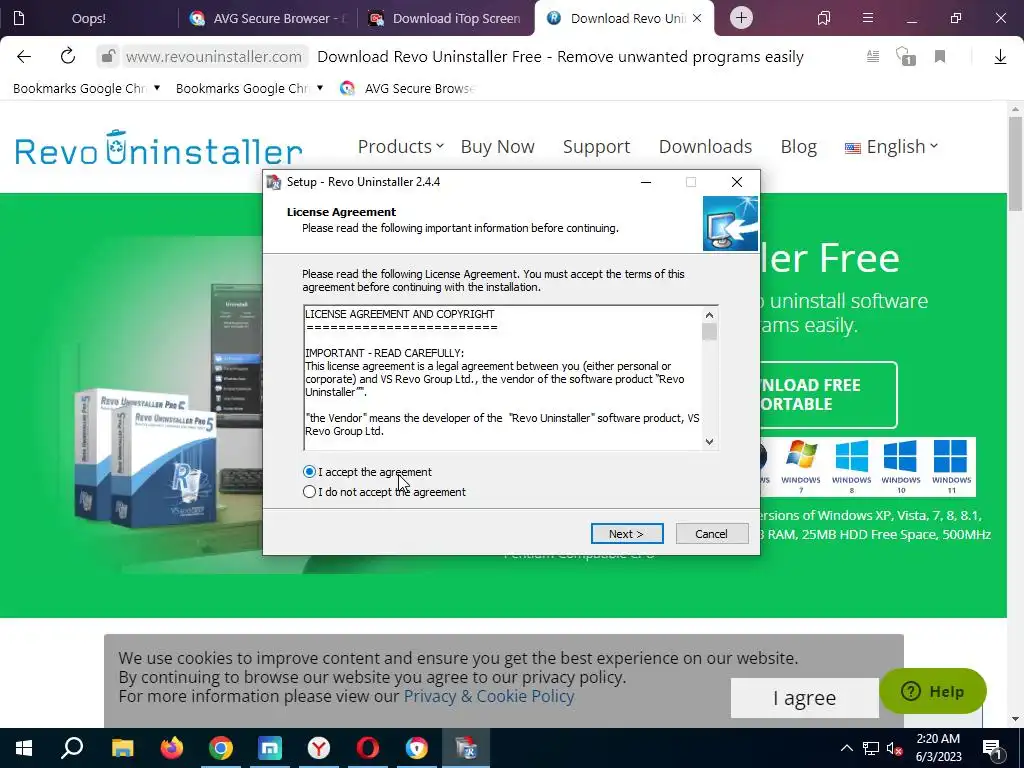Open the Products dropdown menu

(x=400, y=146)
